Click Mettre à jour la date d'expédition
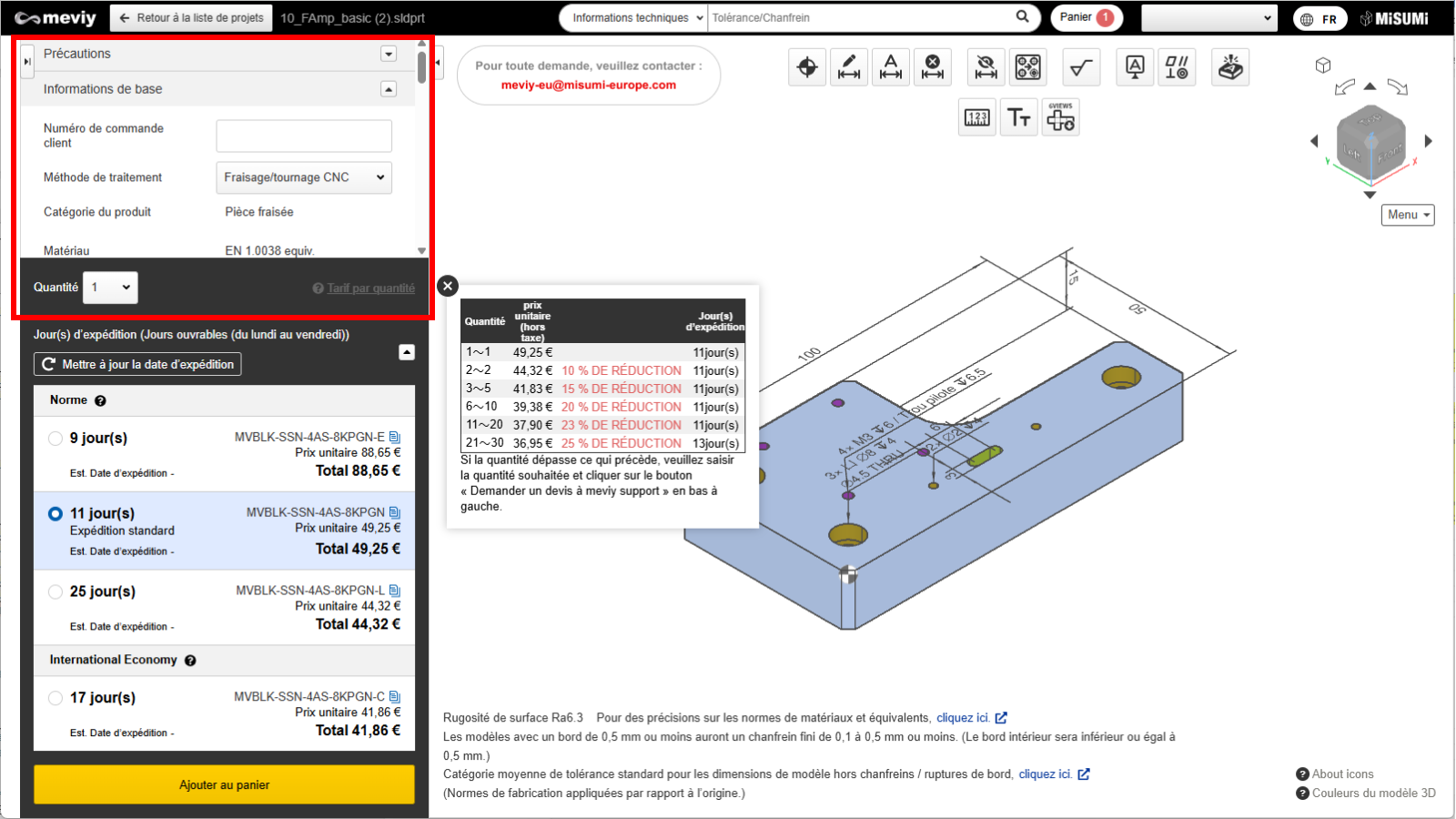 point(137,364)
